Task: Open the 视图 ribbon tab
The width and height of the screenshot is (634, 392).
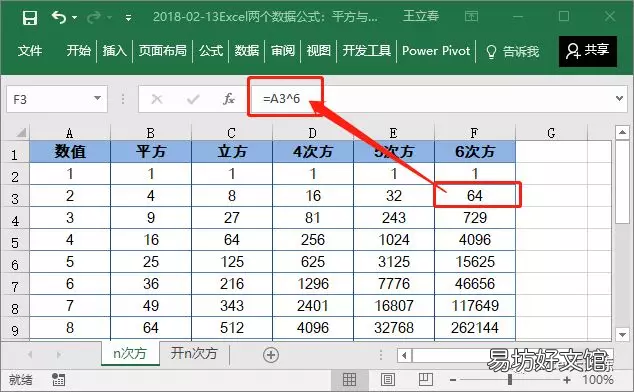Action: [319, 51]
